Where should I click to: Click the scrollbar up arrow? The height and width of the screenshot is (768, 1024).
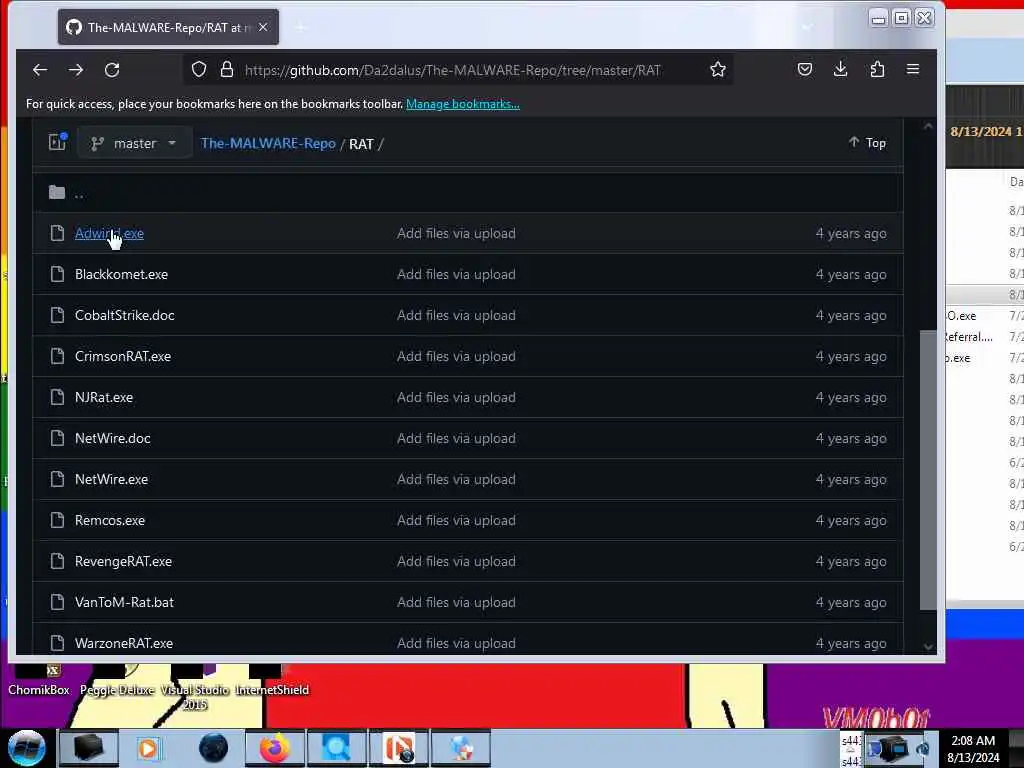pyautogui.click(x=928, y=127)
